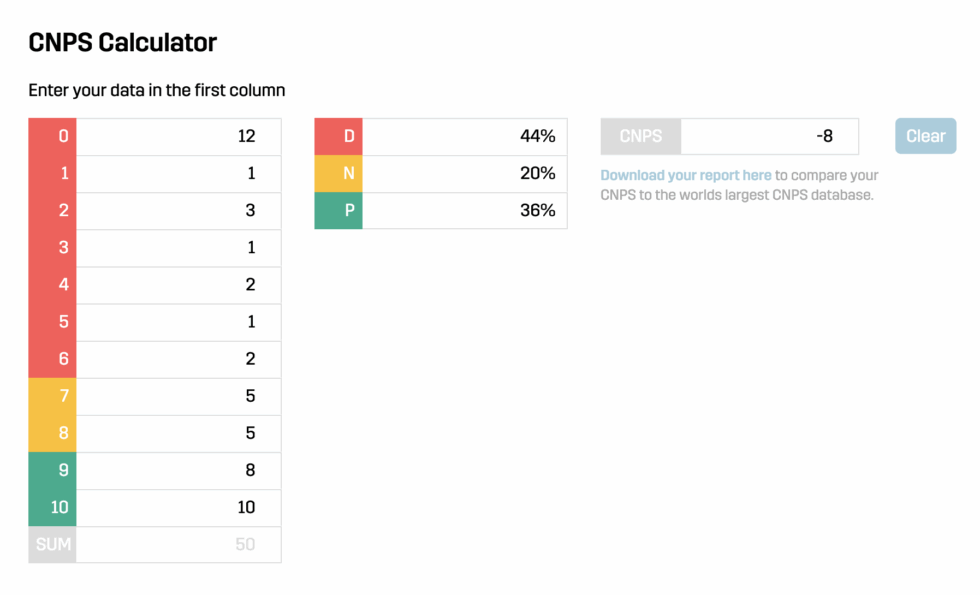Click the 44% detractor percentage cell

(x=465, y=136)
